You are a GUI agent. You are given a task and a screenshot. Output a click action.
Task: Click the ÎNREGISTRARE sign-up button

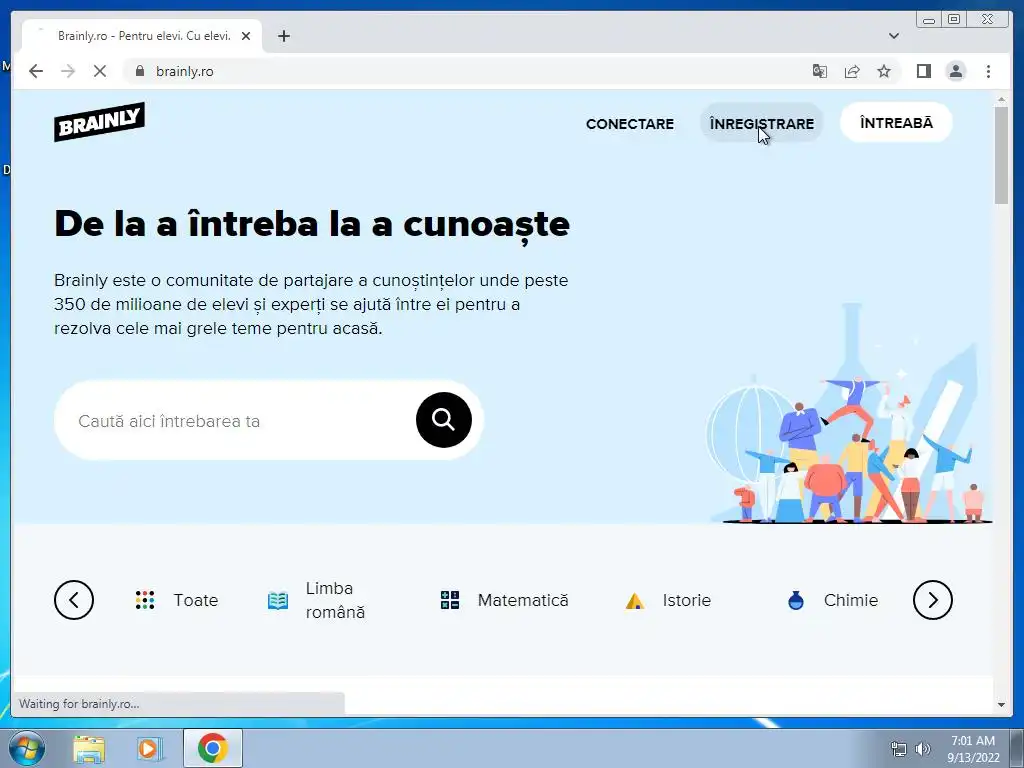761,123
